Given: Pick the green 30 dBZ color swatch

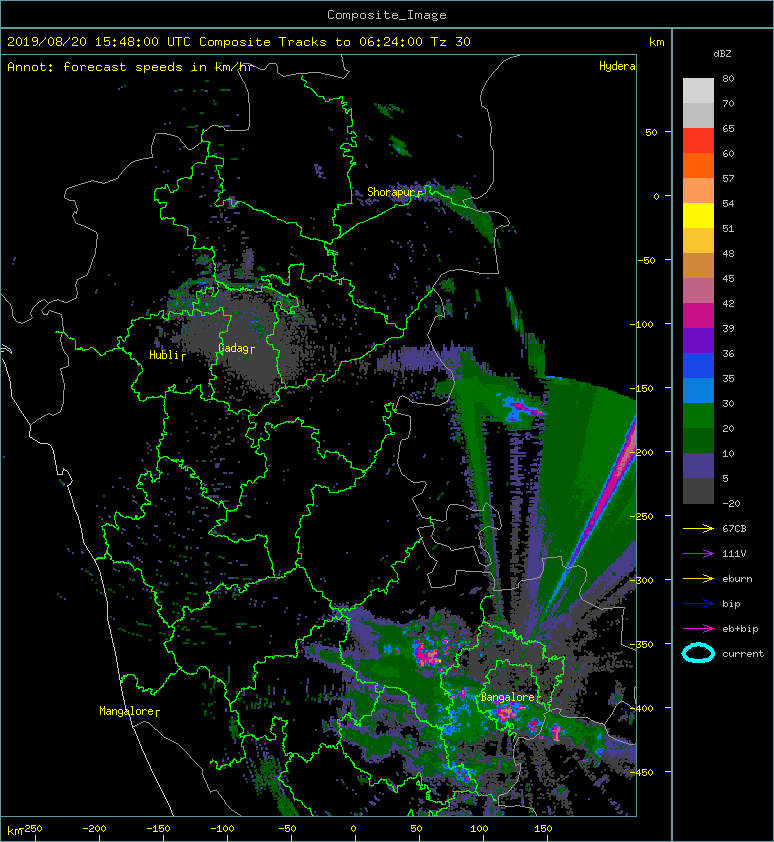Looking at the screenshot, I should click(x=698, y=415).
